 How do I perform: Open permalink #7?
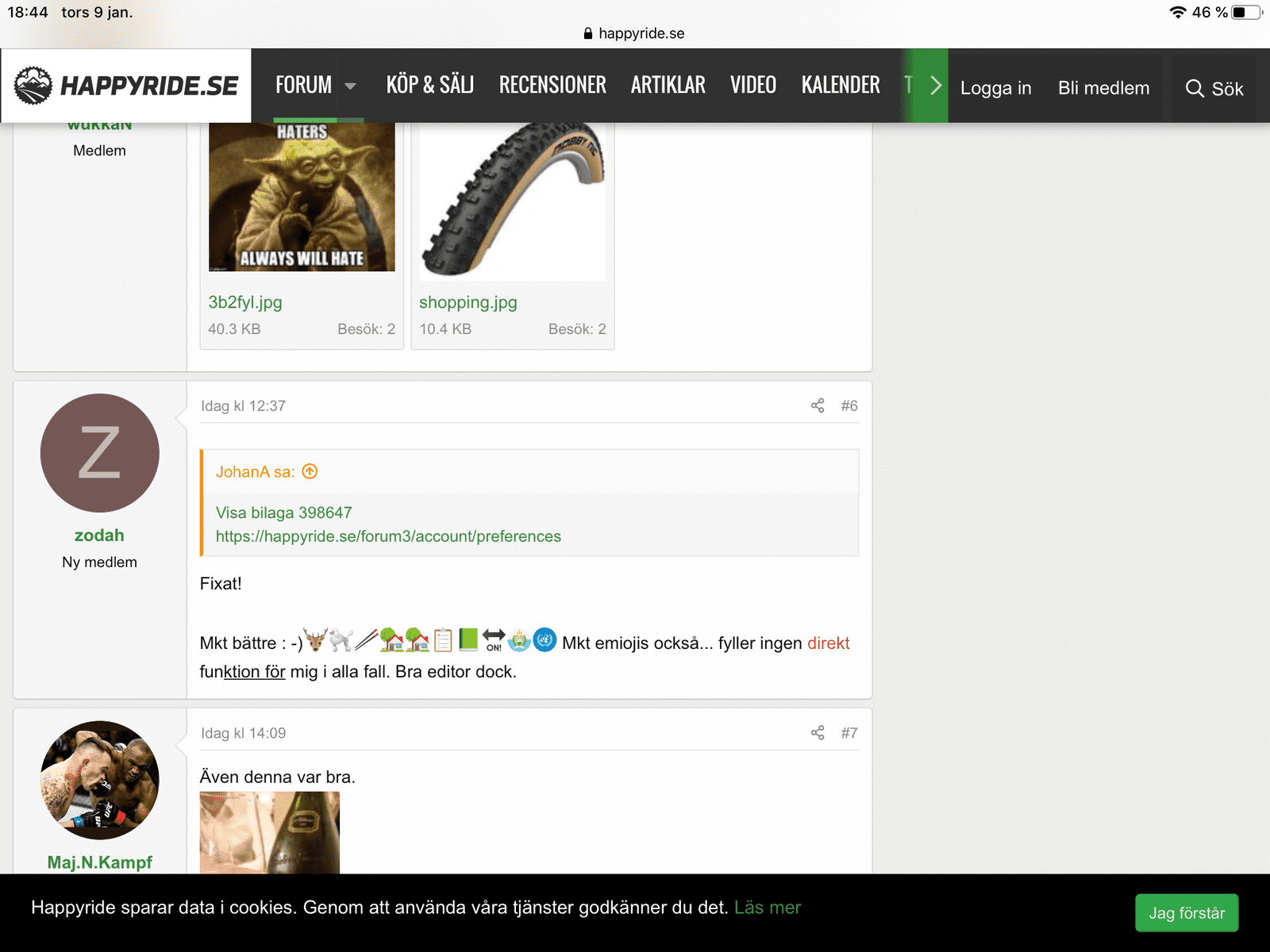click(849, 733)
